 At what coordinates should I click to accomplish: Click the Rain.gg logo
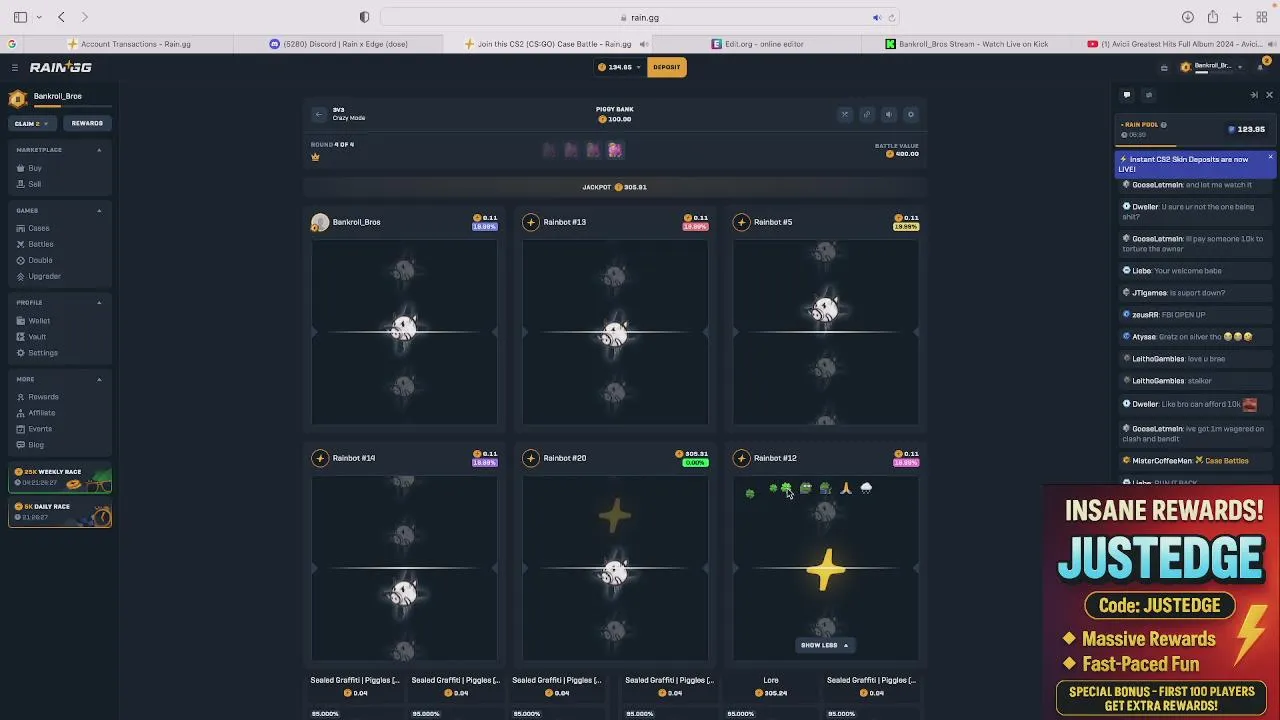pyautogui.click(x=60, y=67)
